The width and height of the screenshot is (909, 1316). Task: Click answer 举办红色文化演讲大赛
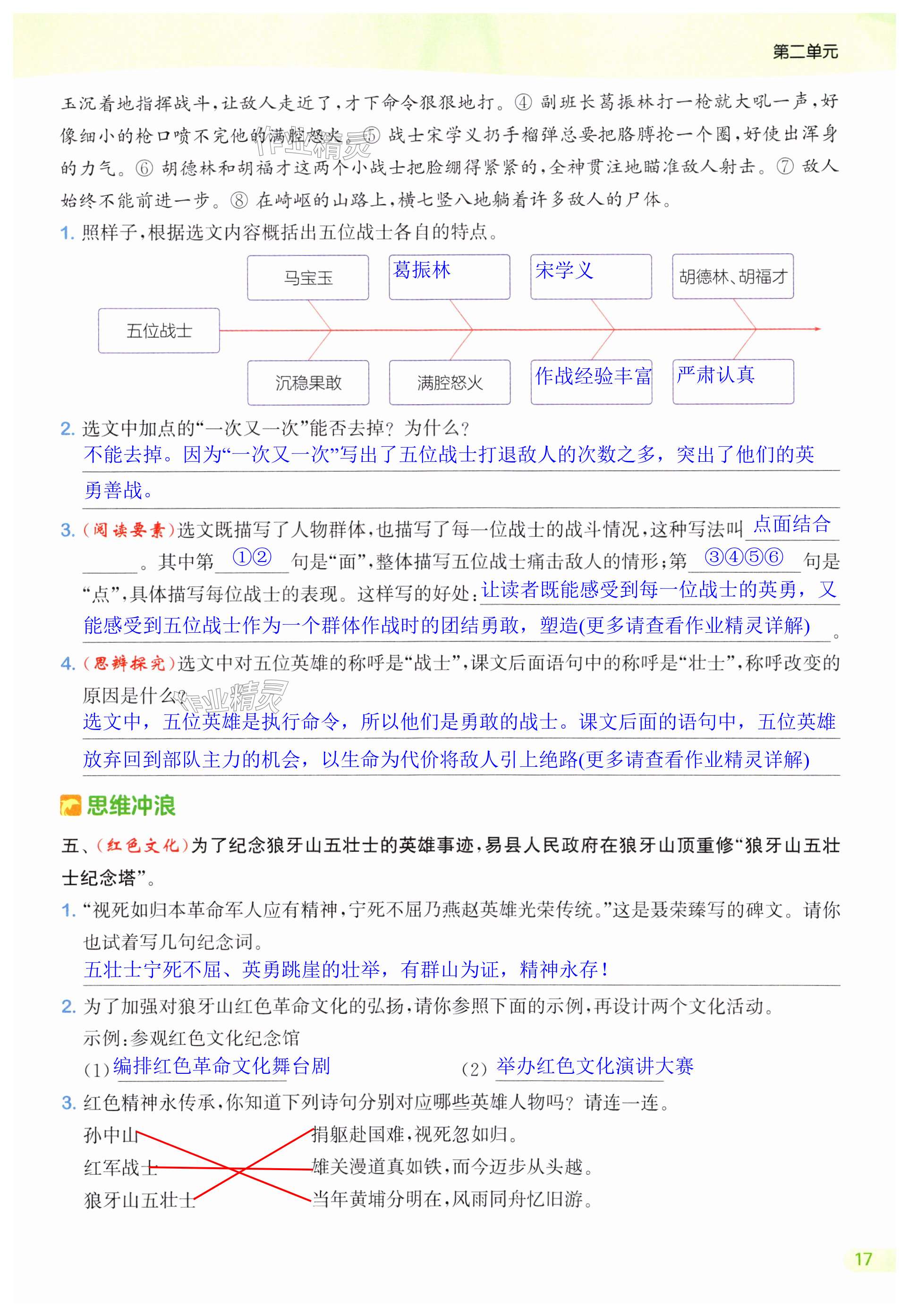click(594, 1066)
